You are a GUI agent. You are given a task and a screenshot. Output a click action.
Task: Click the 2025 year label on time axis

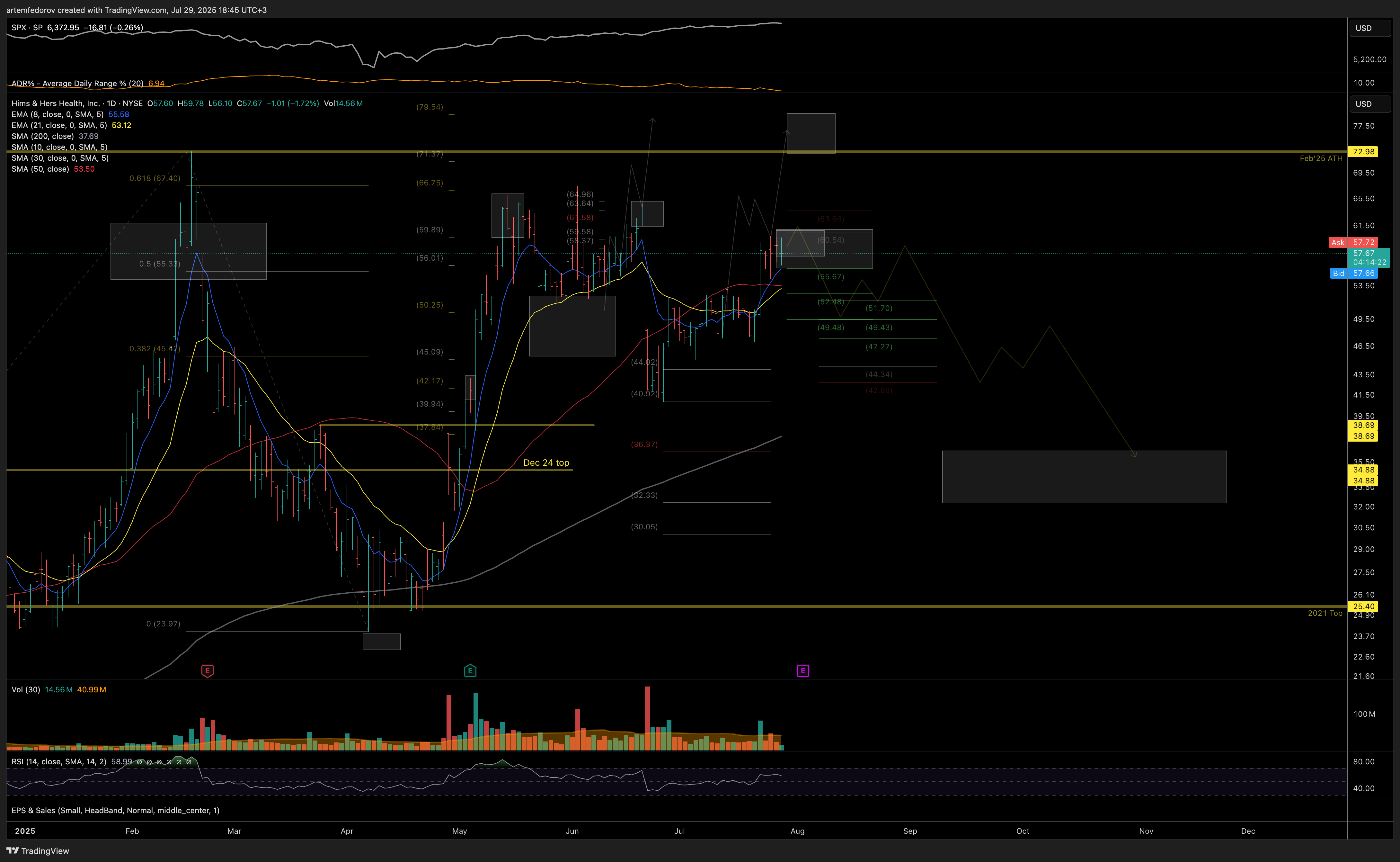[25, 831]
